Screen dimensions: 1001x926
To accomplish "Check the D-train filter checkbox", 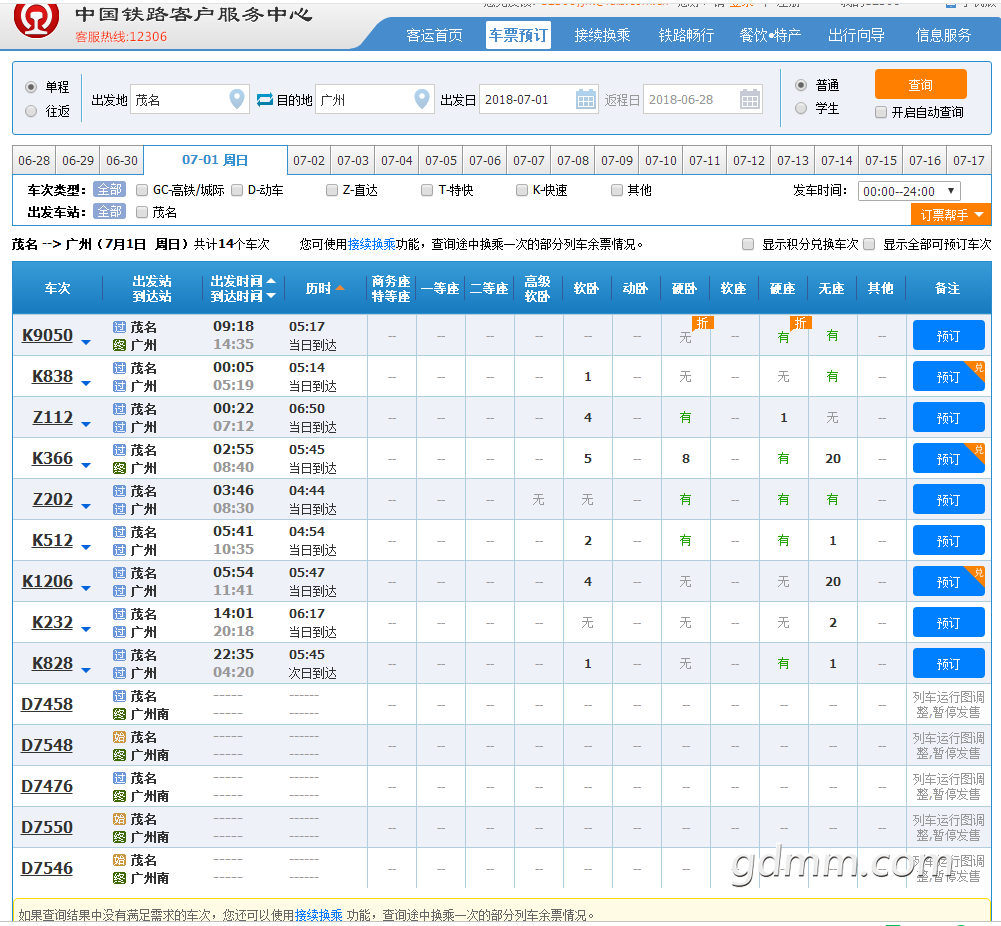I will [237, 190].
